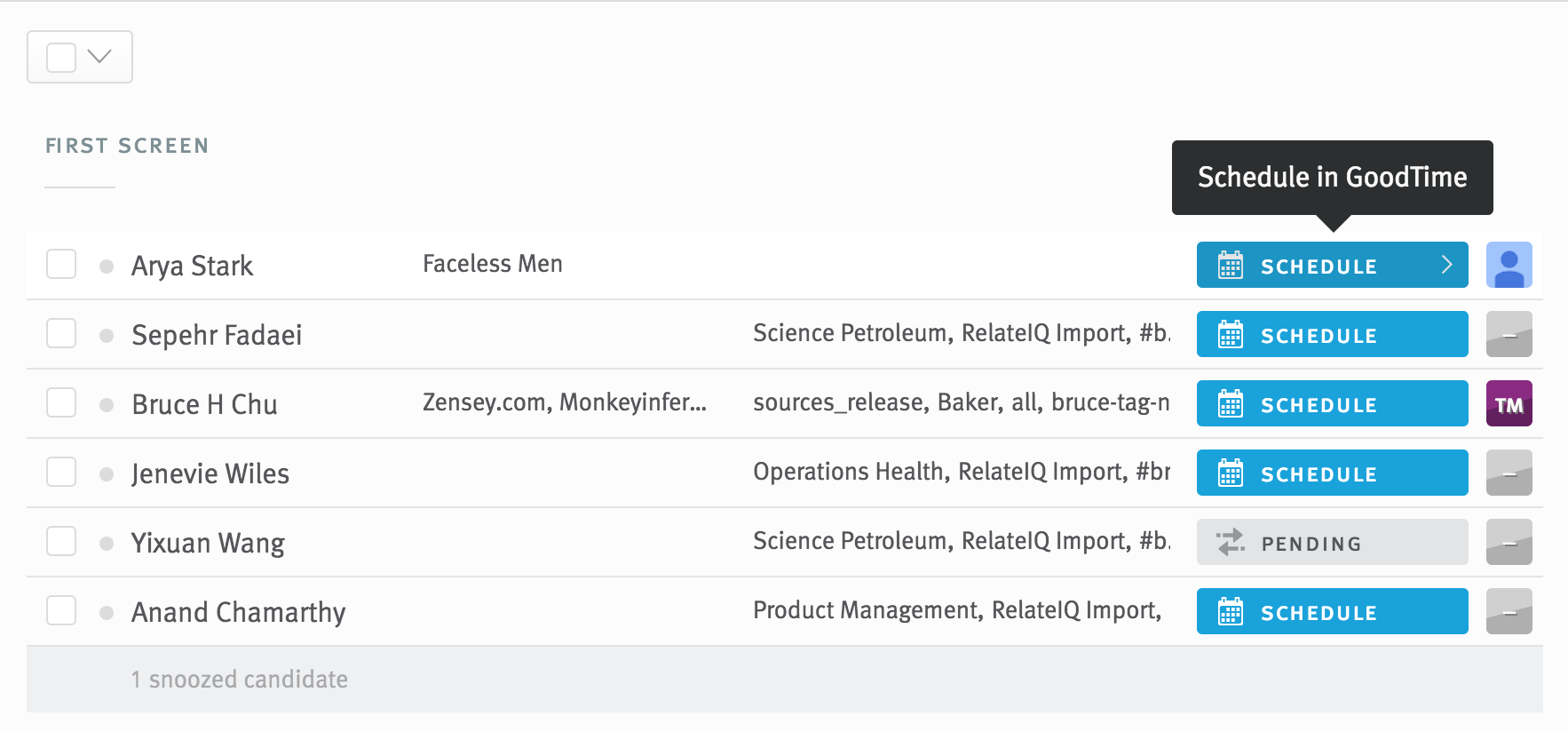The image size is (1568, 732).
Task: Click gray status dot beside Yixuan Wang
Action: pyautogui.click(x=107, y=544)
